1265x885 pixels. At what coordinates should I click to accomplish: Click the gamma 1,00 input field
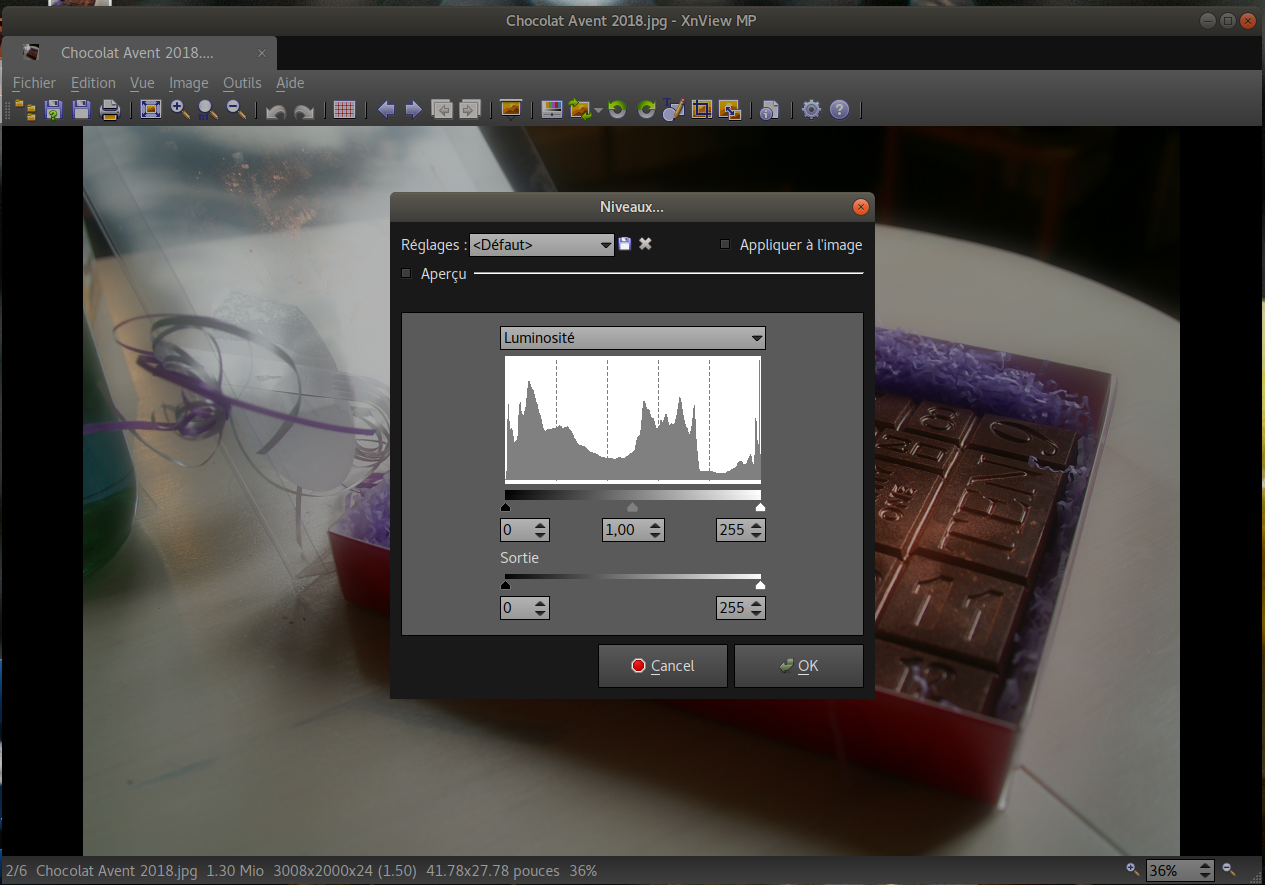(x=624, y=530)
